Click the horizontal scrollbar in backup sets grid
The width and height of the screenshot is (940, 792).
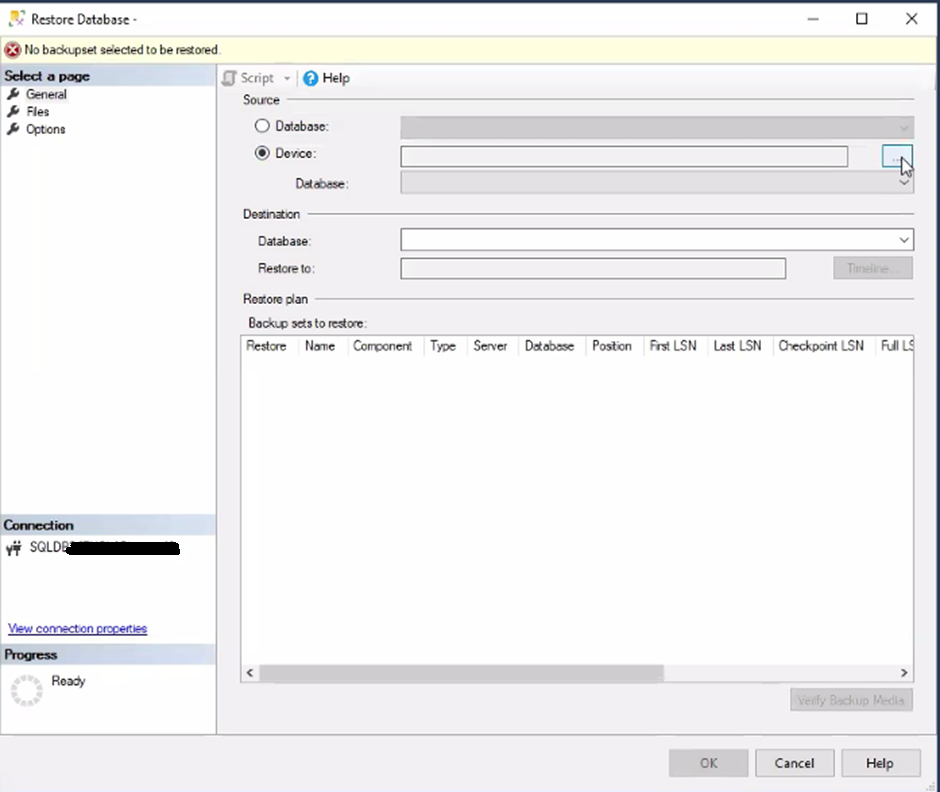point(460,673)
